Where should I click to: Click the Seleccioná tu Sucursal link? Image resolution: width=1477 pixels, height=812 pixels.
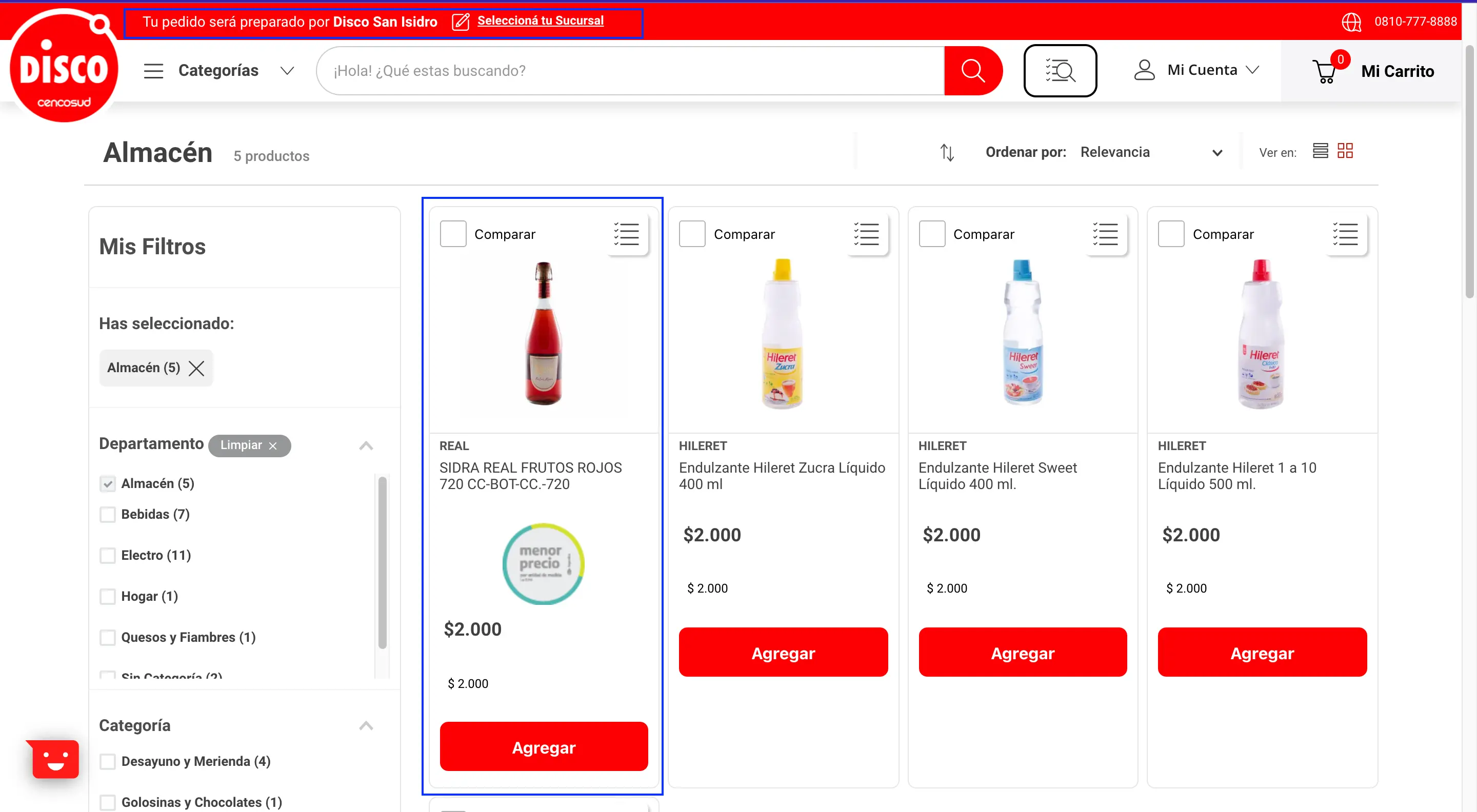coord(541,21)
